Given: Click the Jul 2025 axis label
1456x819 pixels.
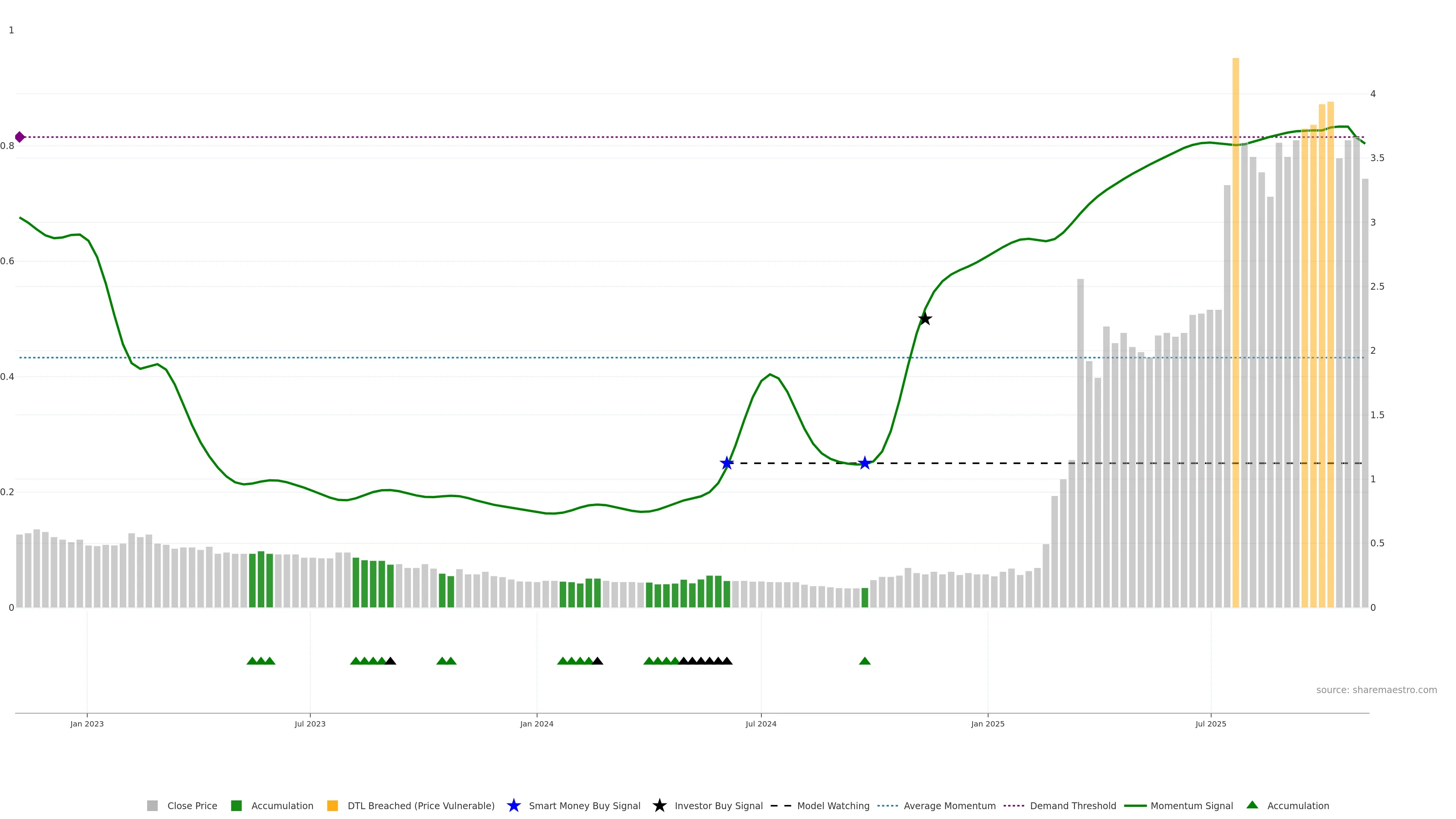Looking at the screenshot, I should pos(1211,724).
